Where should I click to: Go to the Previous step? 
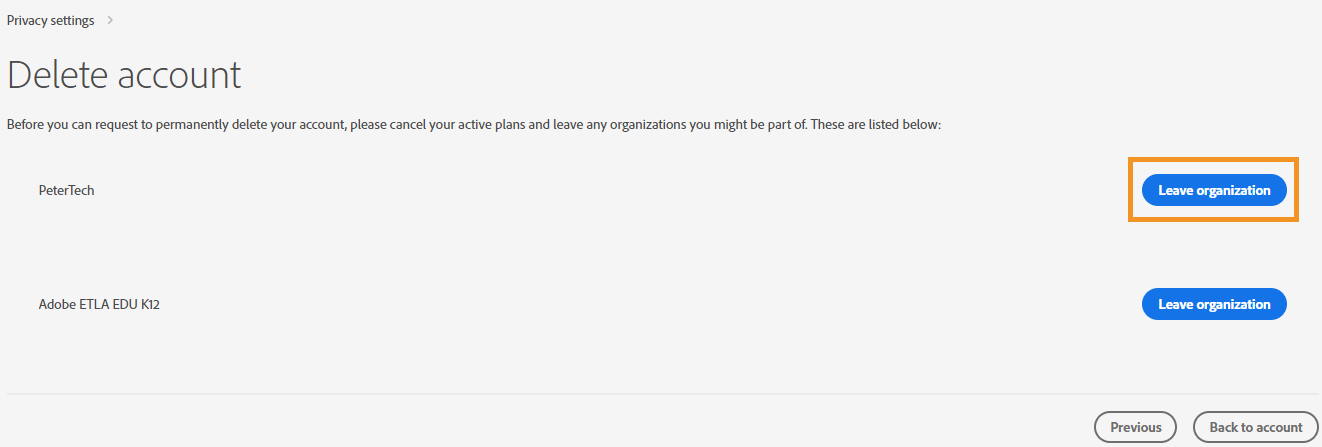1135,427
